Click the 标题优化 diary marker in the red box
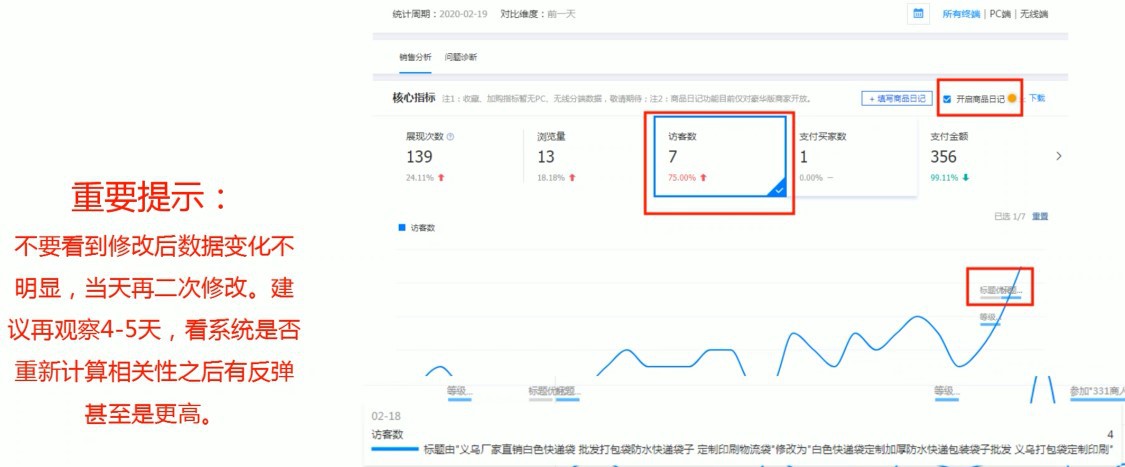The image size is (1125, 467). [x=999, y=291]
